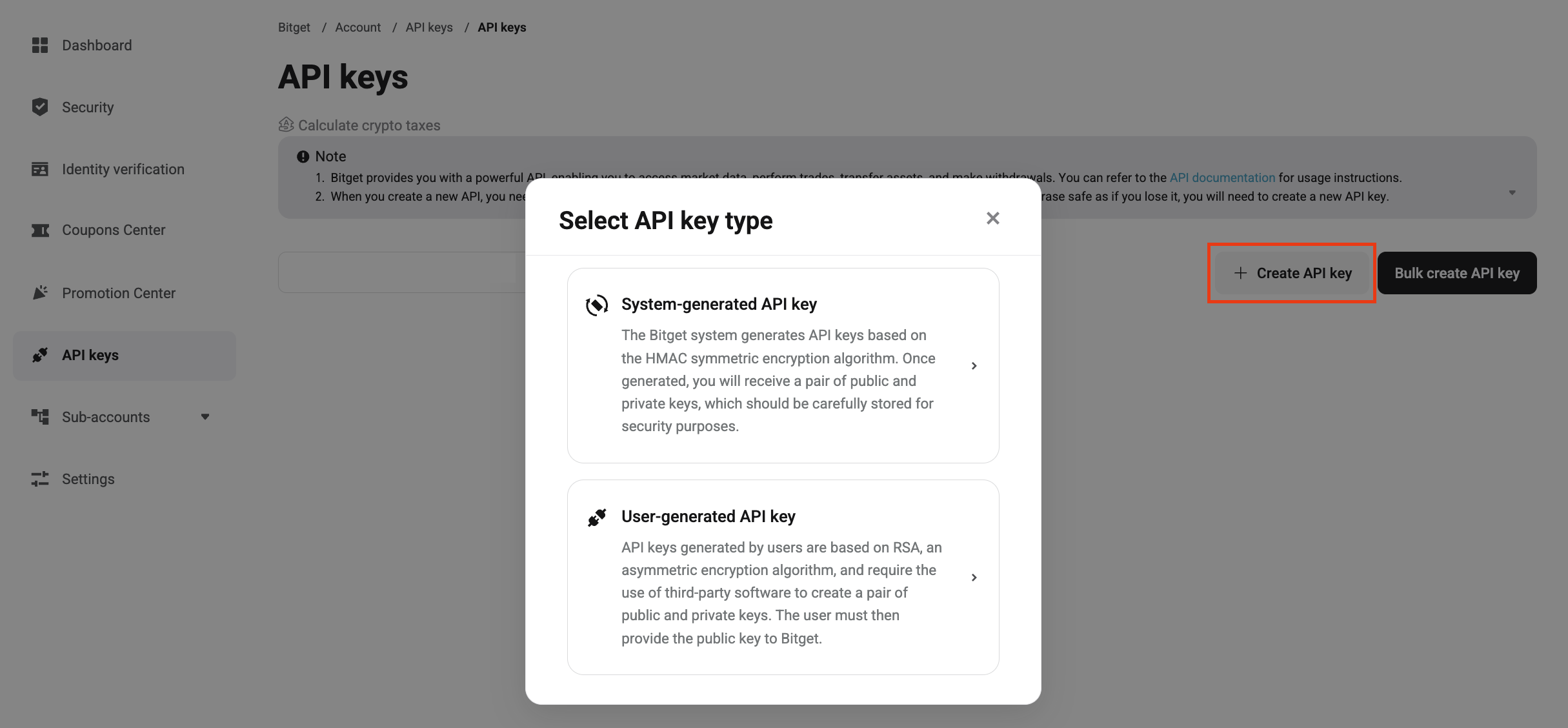The height and width of the screenshot is (728, 1568).
Task: Open System-generated API key chevron
Action: tap(974, 366)
